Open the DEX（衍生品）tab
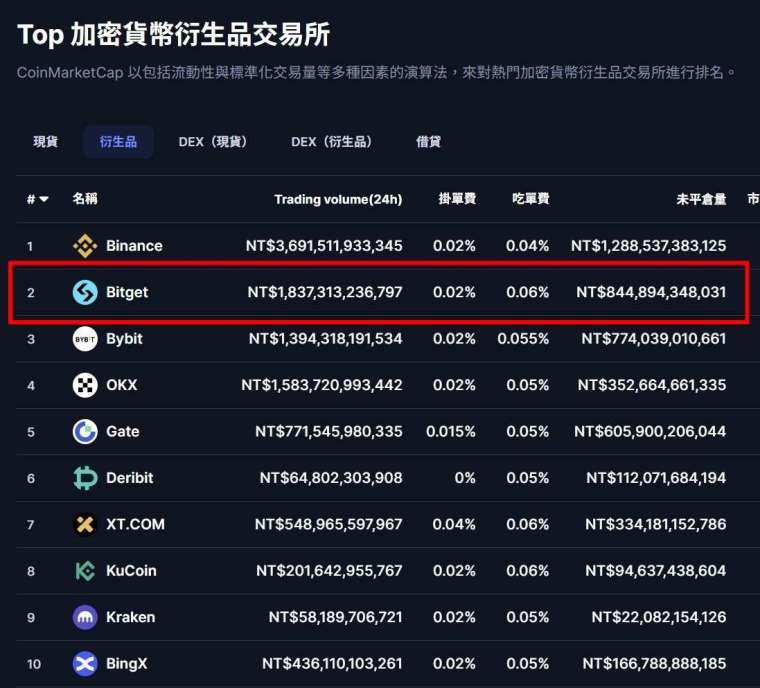The width and height of the screenshot is (760, 688). click(x=332, y=142)
